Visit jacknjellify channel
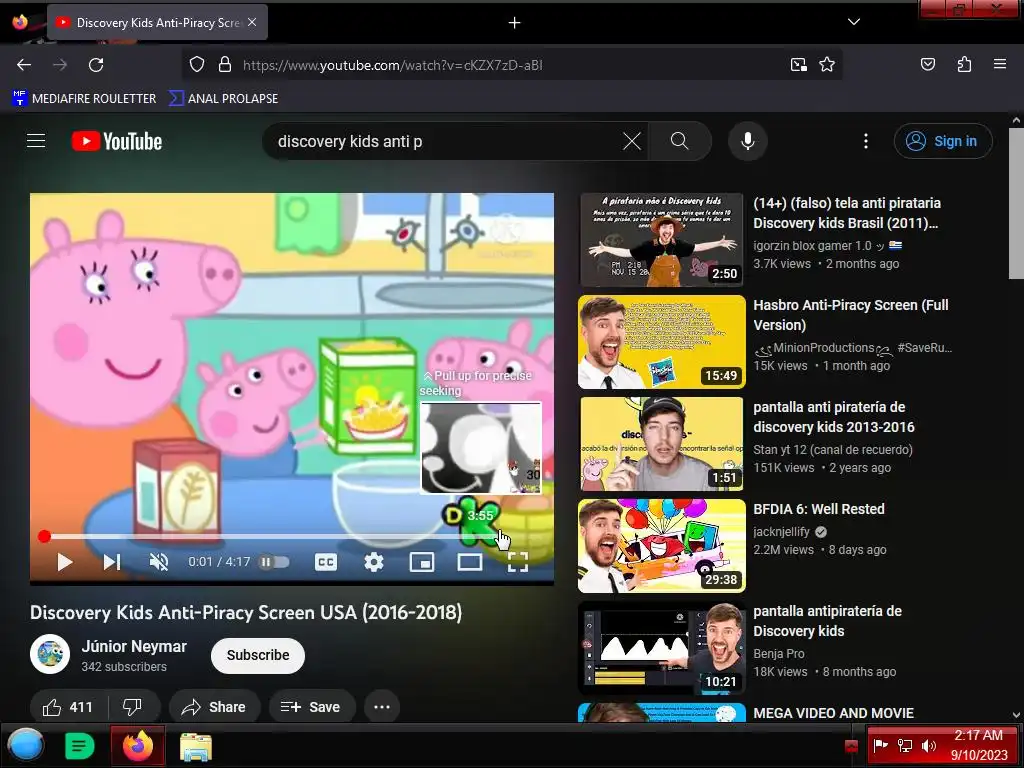The height and width of the screenshot is (768, 1024). [781, 532]
